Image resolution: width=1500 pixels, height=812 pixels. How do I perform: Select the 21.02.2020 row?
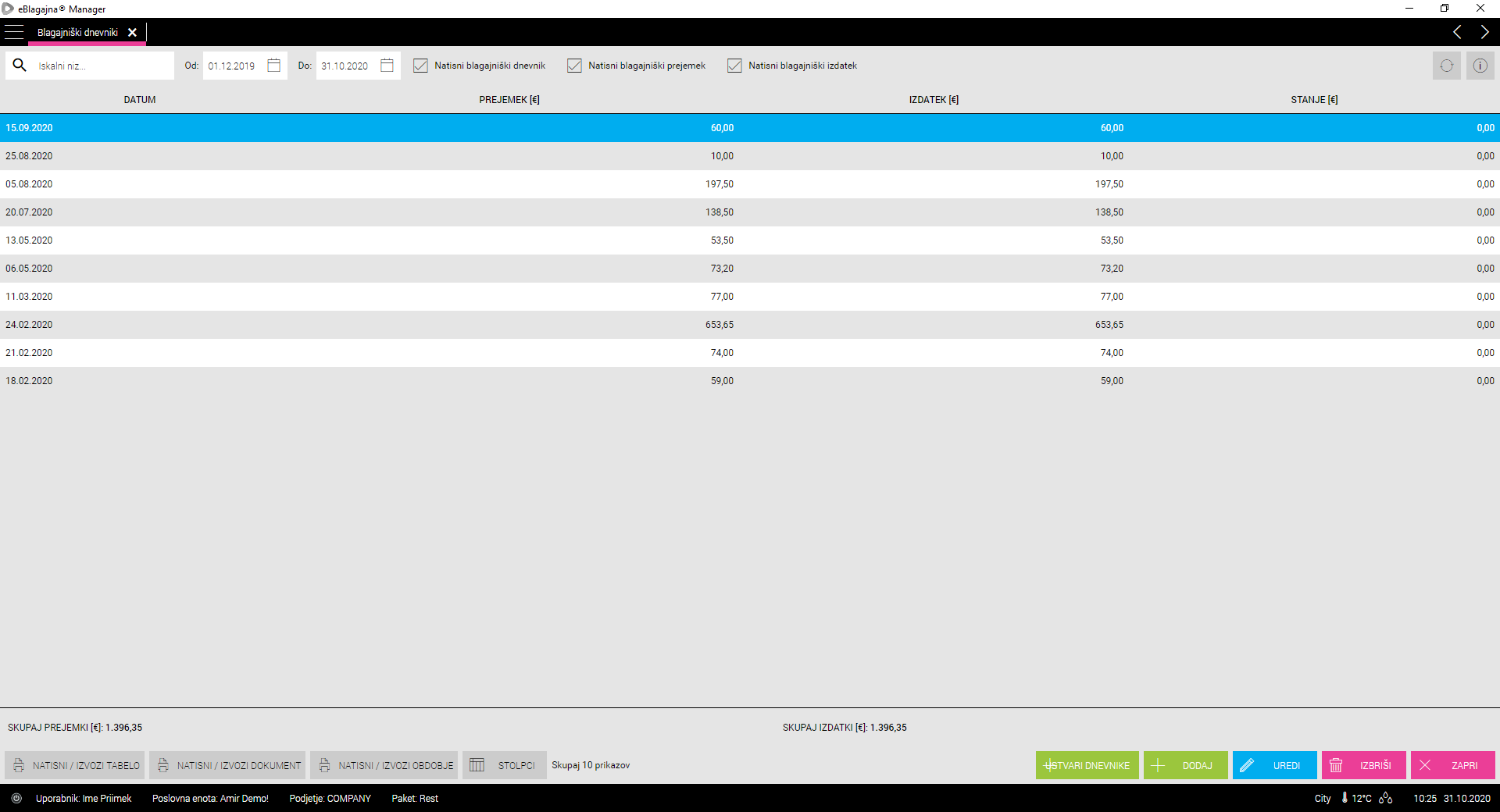tap(750, 353)
